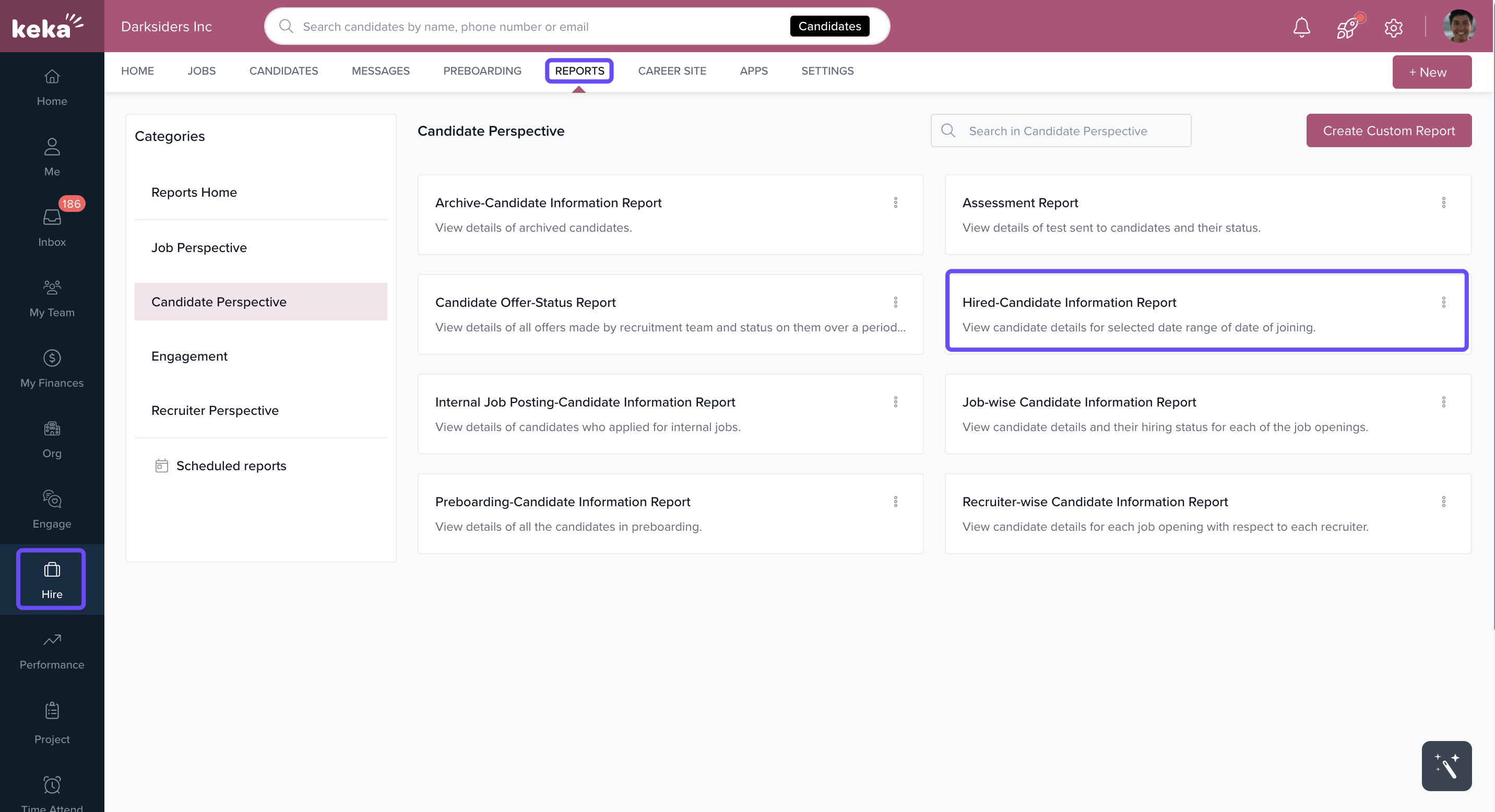
Task: Switch to the CANDIDATES tab
Action: pos(283,71)
